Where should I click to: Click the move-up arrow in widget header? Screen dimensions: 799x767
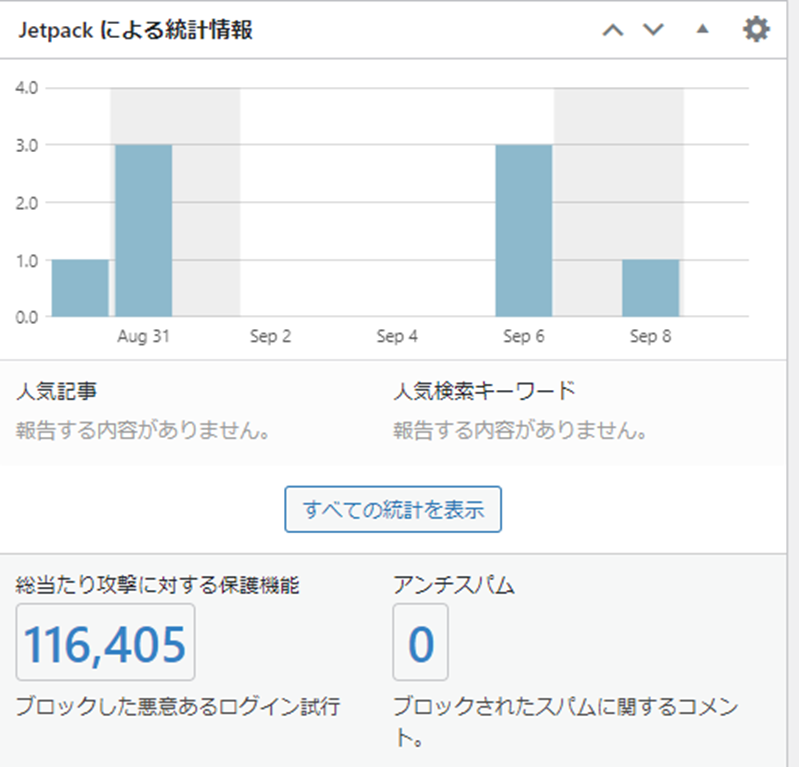(613, 30)
